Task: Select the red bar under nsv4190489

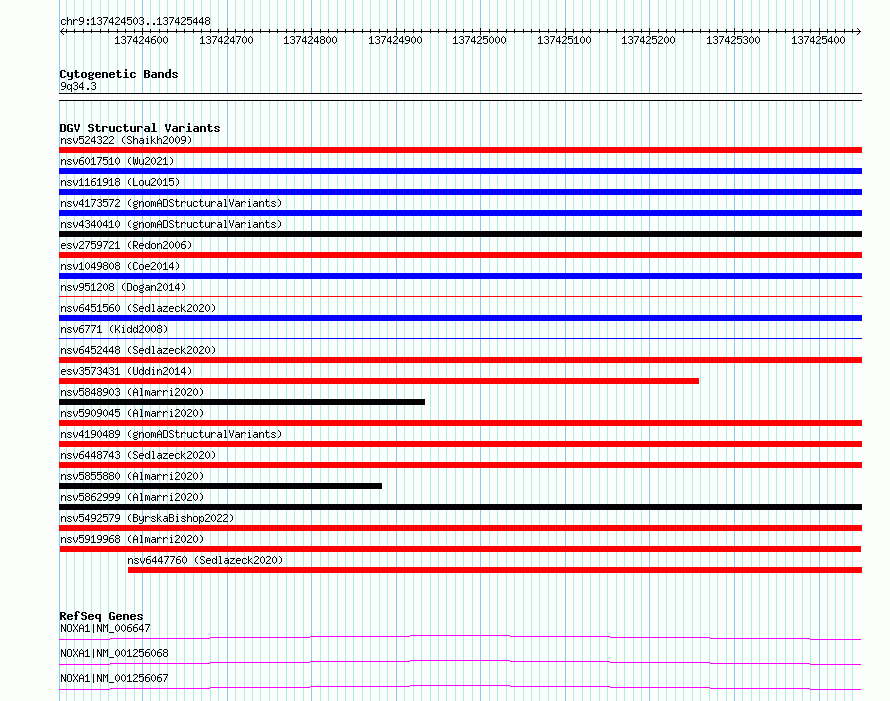Action: tap(460, 444)
